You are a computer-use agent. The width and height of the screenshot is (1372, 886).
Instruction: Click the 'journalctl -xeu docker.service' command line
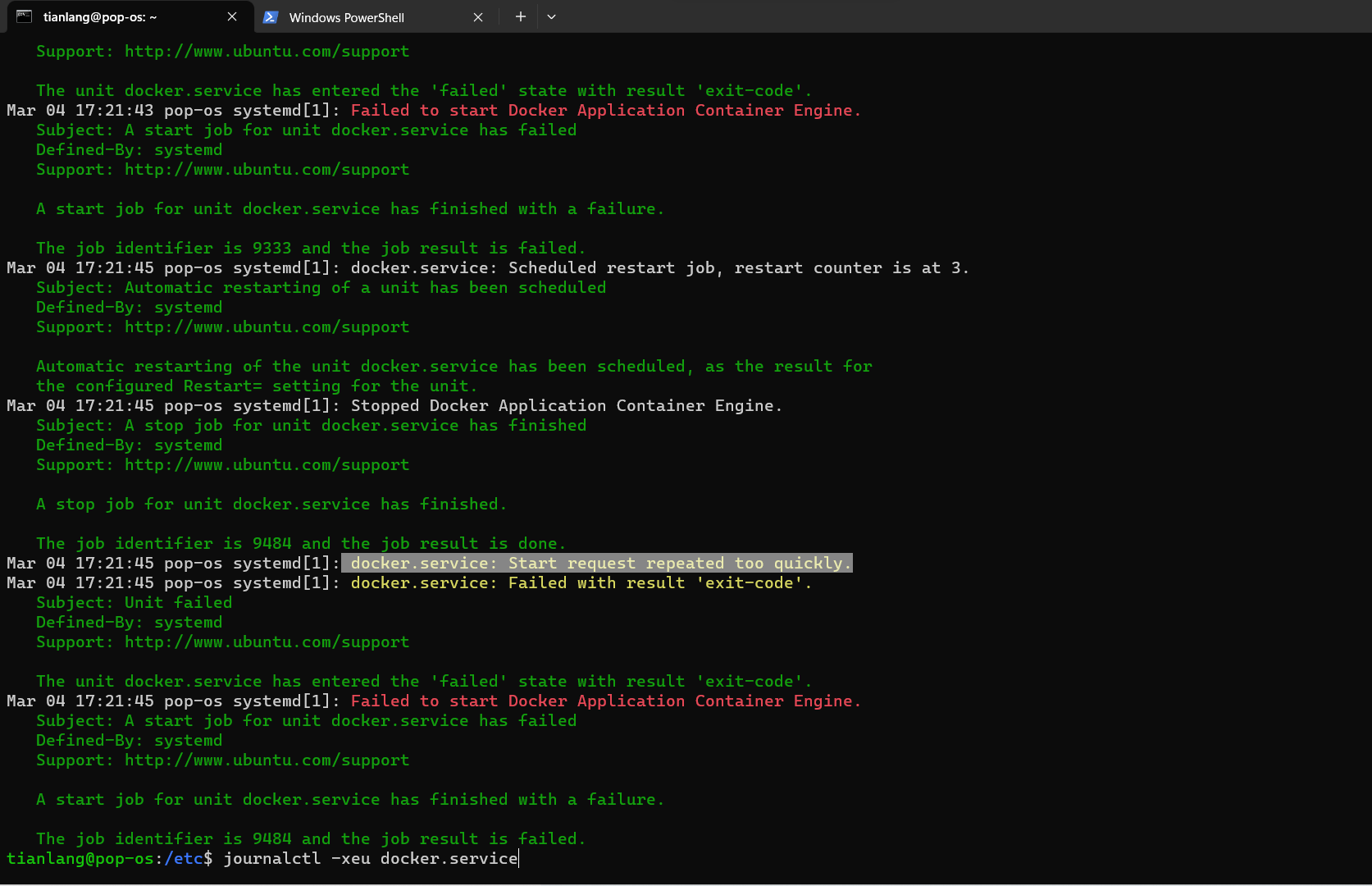pyautogui.click(x=371, y=858)
